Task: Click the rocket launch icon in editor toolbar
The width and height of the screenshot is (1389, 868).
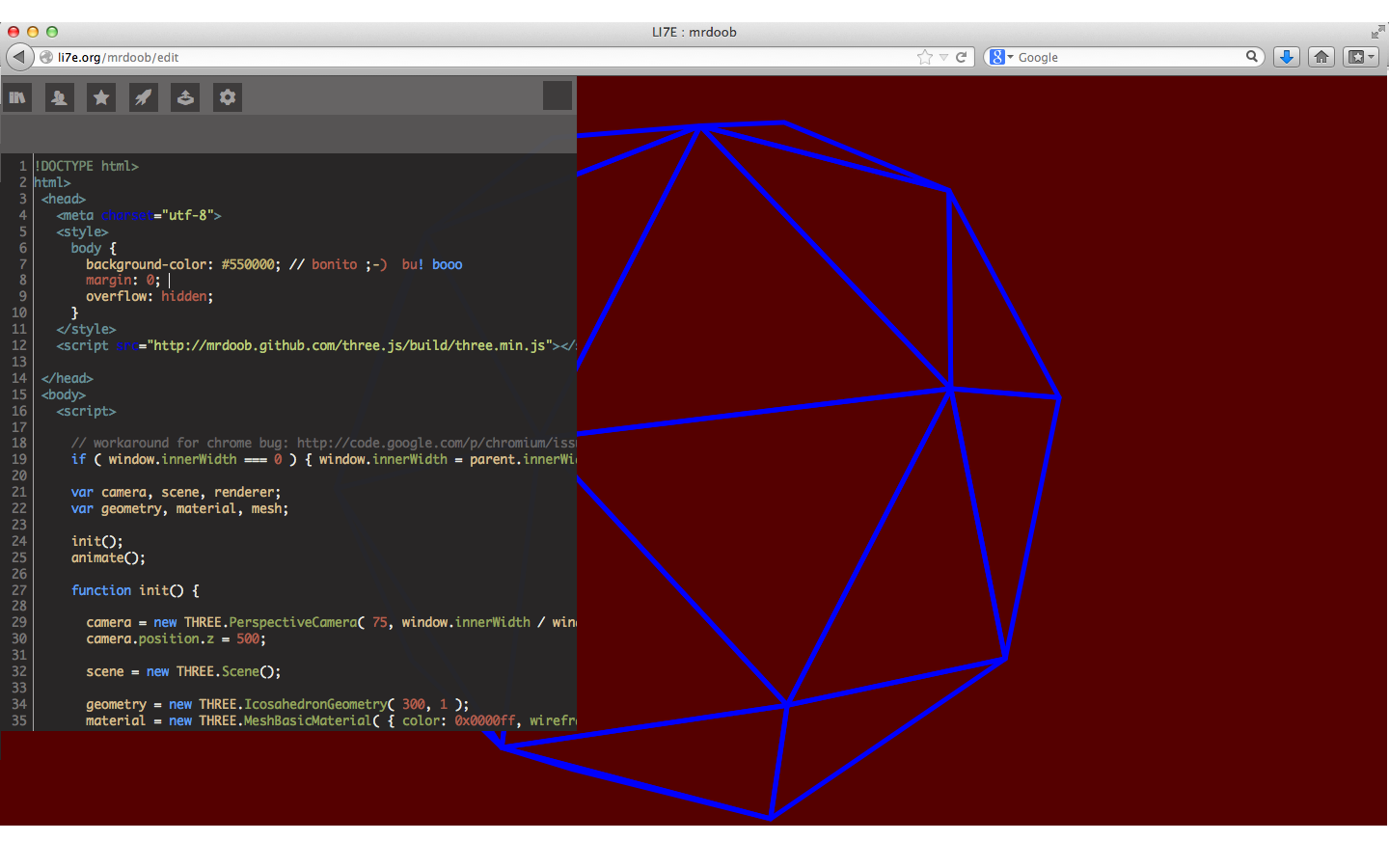Action: [143, 97]
